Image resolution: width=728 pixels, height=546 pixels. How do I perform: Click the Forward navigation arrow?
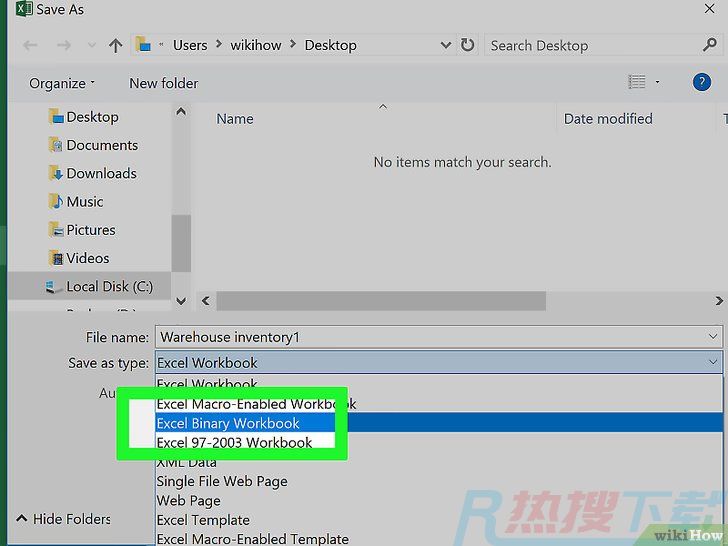tap(64, 46)
